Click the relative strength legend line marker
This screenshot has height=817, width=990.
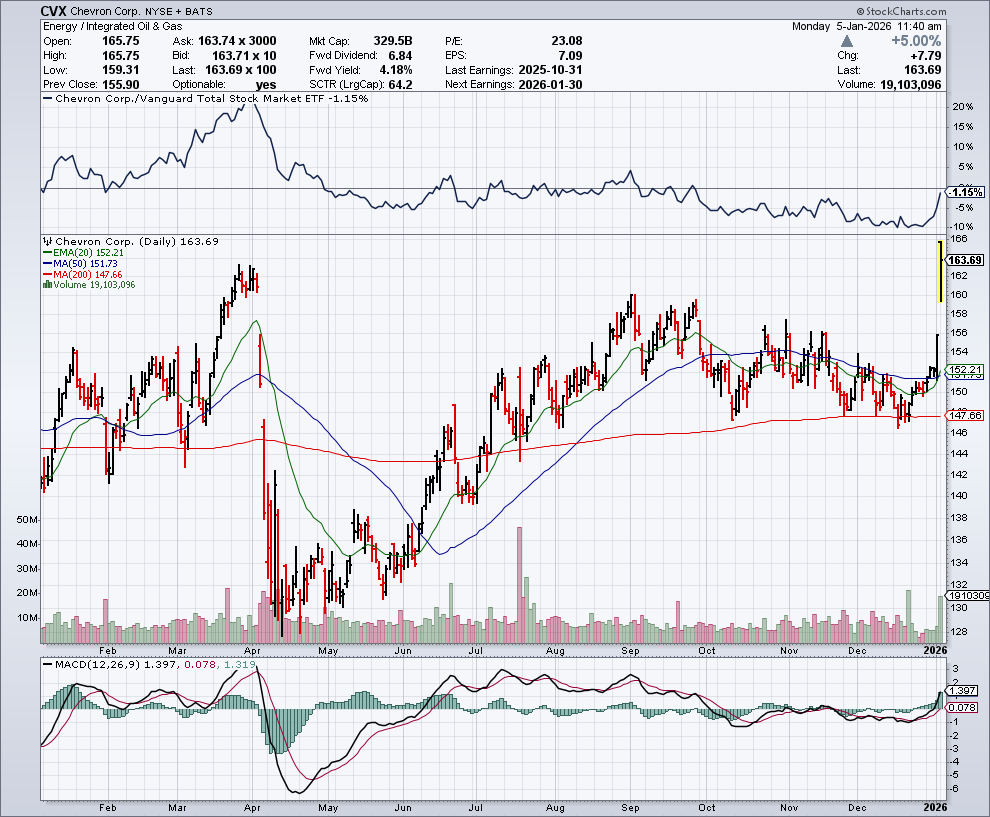click(x=48, y=99)
